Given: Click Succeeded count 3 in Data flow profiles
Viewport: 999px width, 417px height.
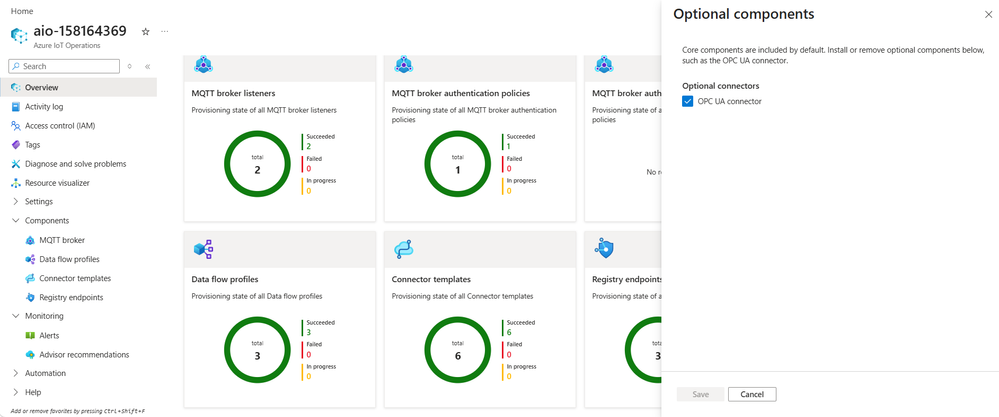Looking at the screenshot, I should click(310, 332).
